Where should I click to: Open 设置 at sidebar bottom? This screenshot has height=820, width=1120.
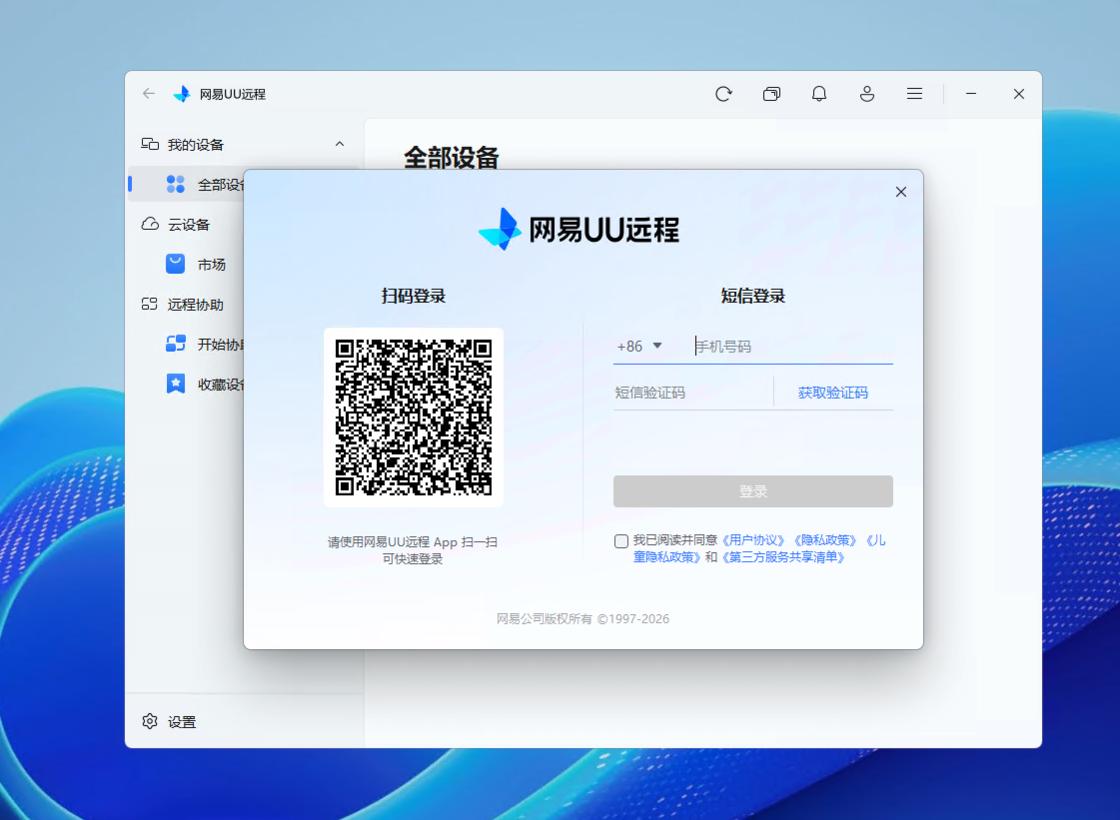tap(182, 721)
